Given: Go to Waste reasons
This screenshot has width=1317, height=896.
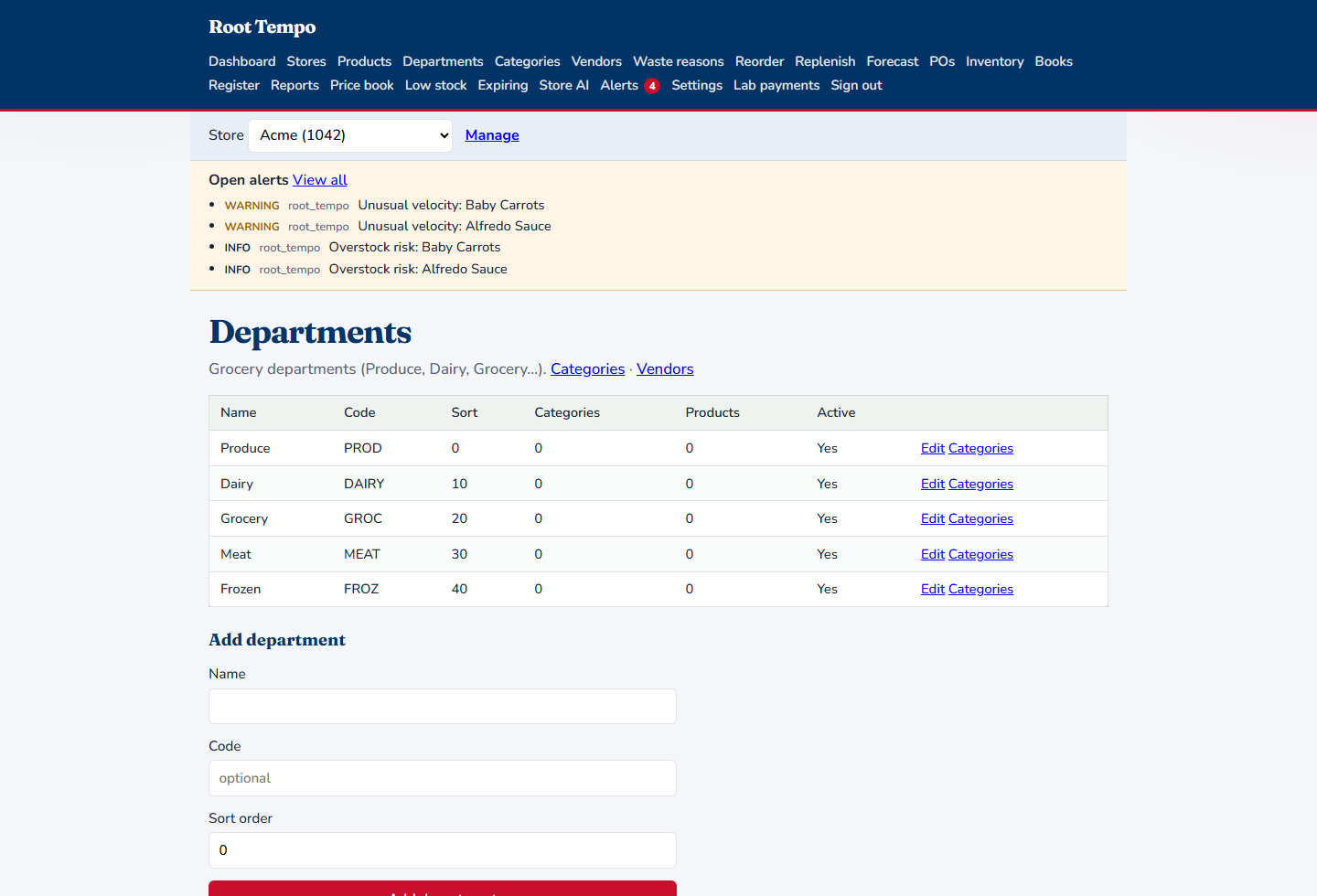Looking at the screenshot, I should (679, 61).
